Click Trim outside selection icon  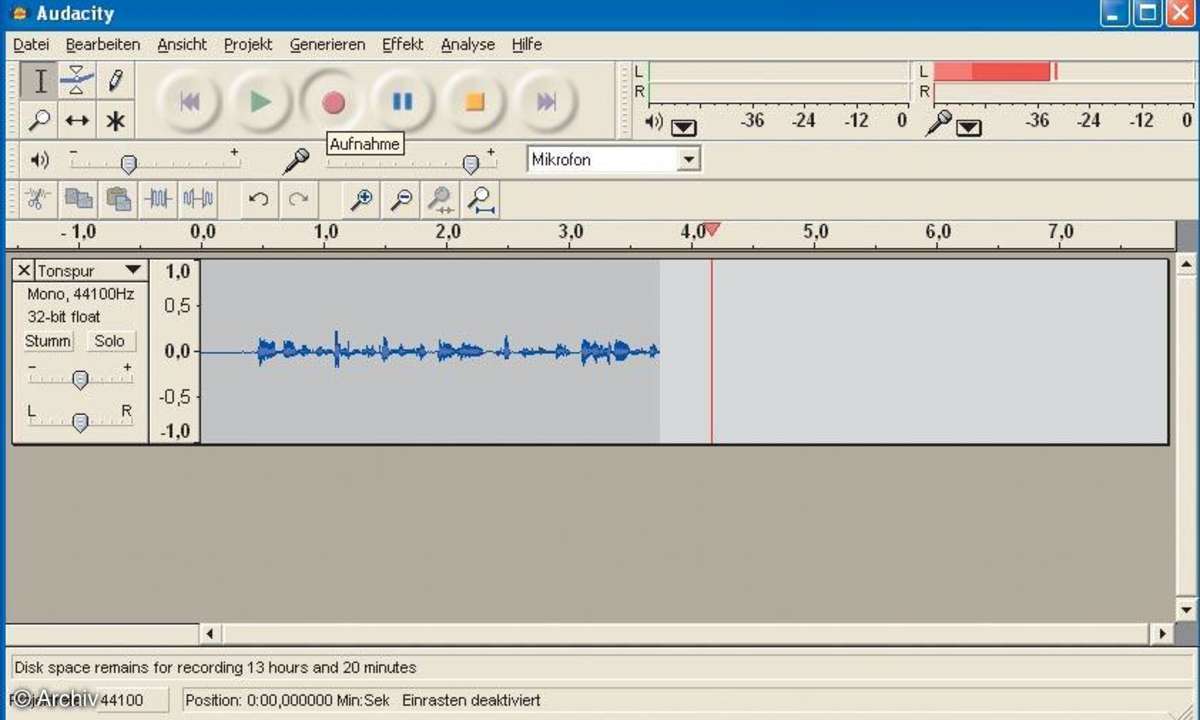tap(158, 199)
